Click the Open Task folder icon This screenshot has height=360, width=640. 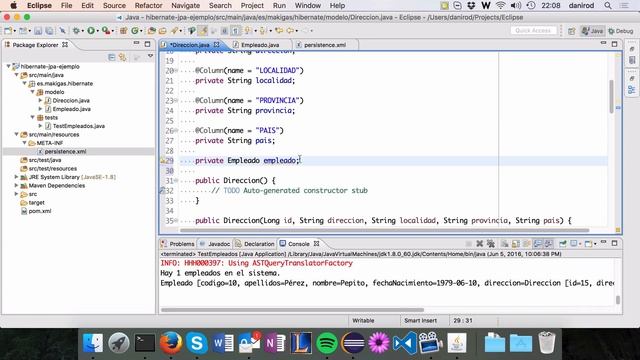pyautogui.click(x=162, y=31)
